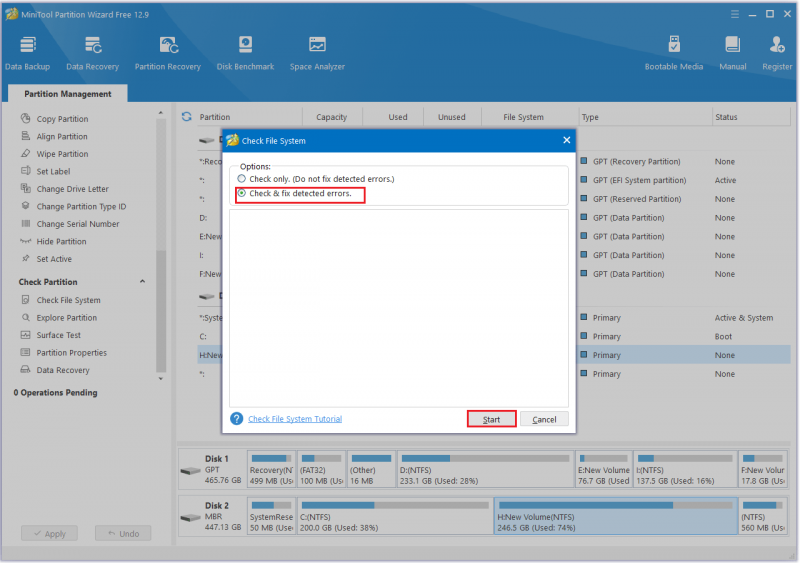Sort by Capacity column header
800x563 pixels.
click(x=332, y=117)
